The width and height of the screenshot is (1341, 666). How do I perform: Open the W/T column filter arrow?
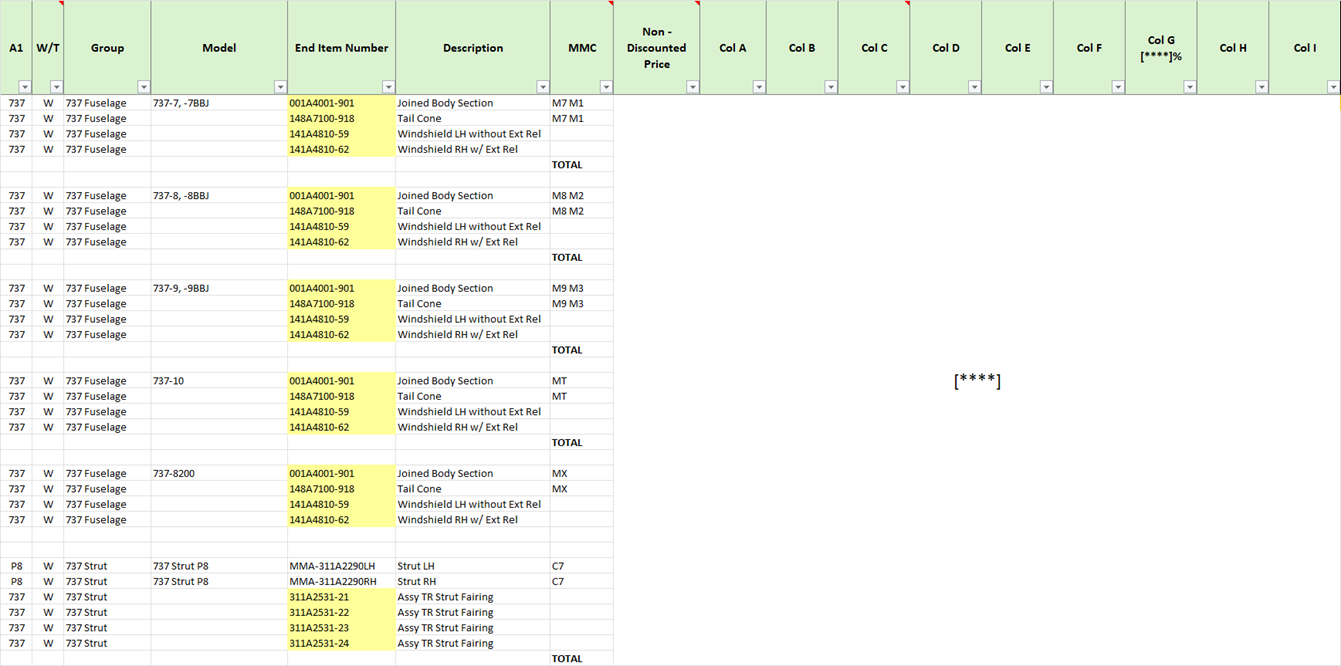point(56,87)
